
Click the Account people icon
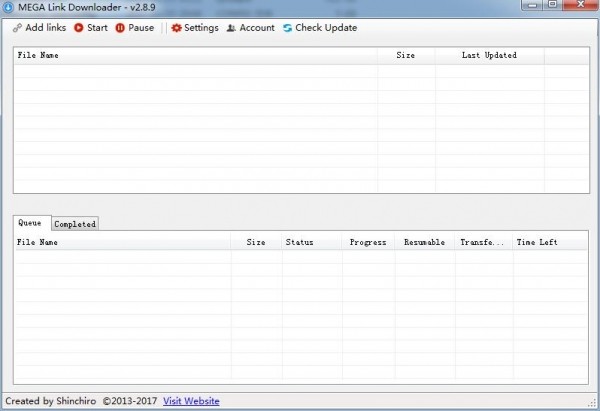231,28
